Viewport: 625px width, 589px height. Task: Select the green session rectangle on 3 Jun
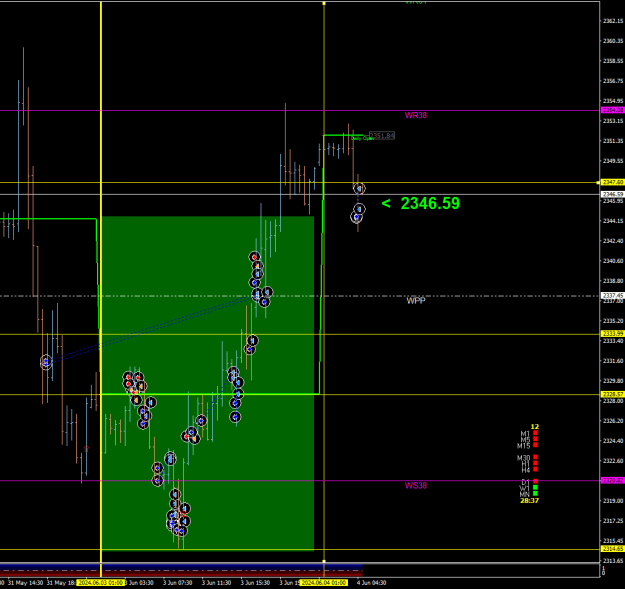tap(207, 383)
